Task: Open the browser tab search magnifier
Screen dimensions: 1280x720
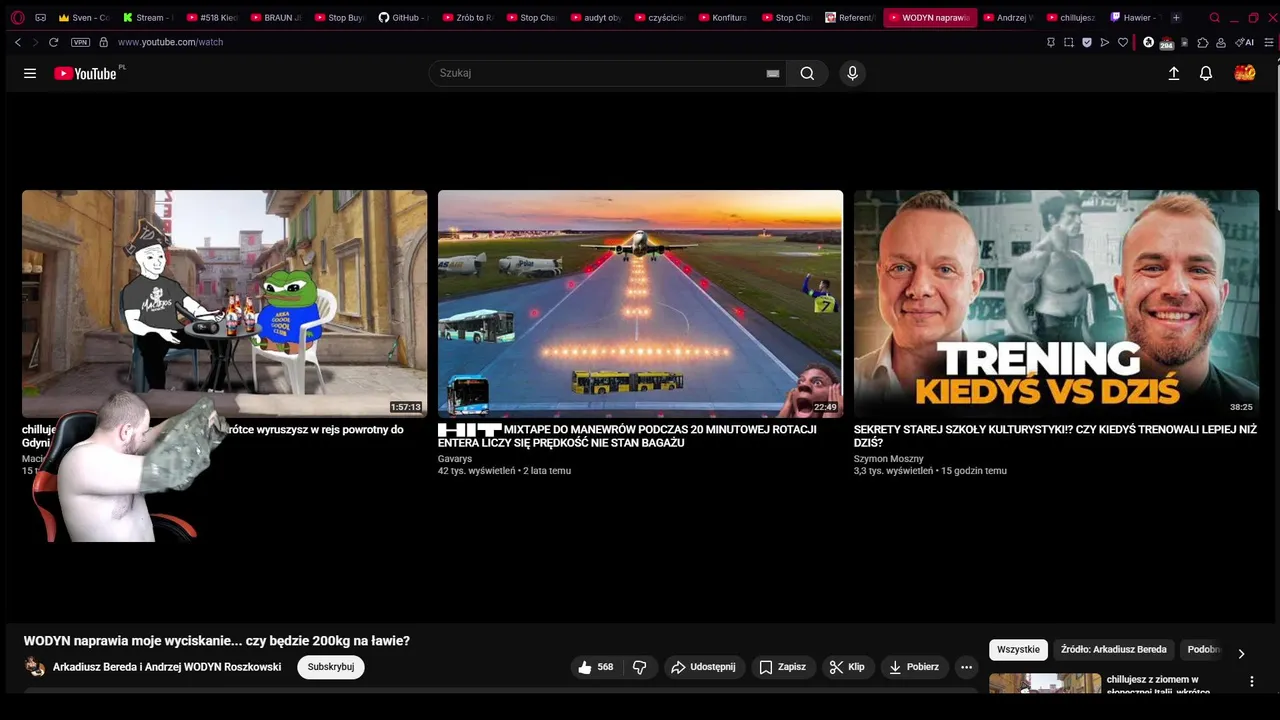Action: (x=1215, y=17)
